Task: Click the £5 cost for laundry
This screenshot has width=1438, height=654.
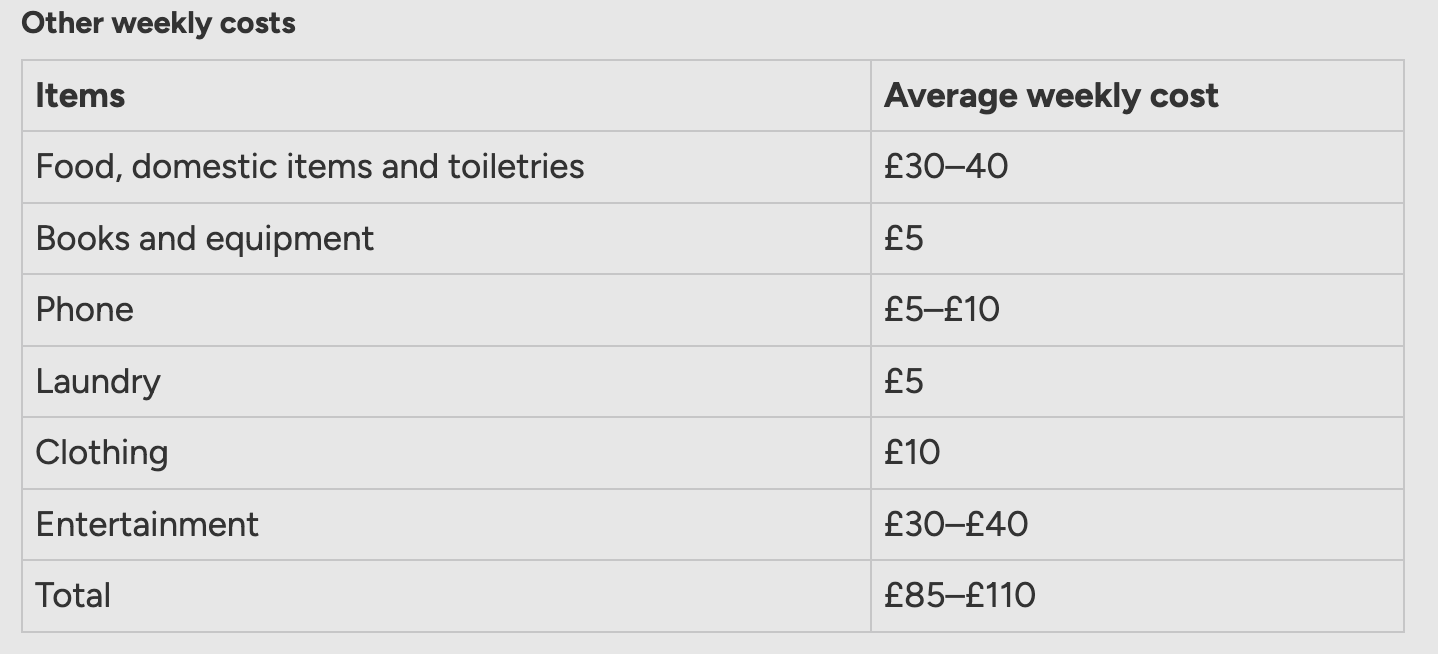Action: click(904, 381)
